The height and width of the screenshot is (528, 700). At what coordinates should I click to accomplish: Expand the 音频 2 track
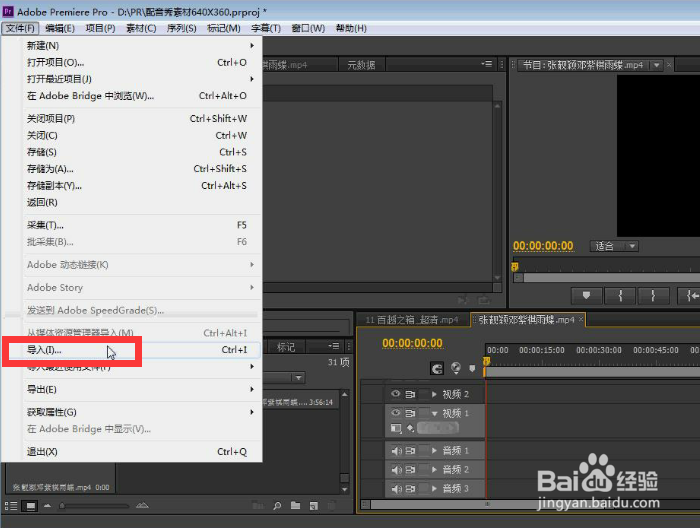coord(434,470)
